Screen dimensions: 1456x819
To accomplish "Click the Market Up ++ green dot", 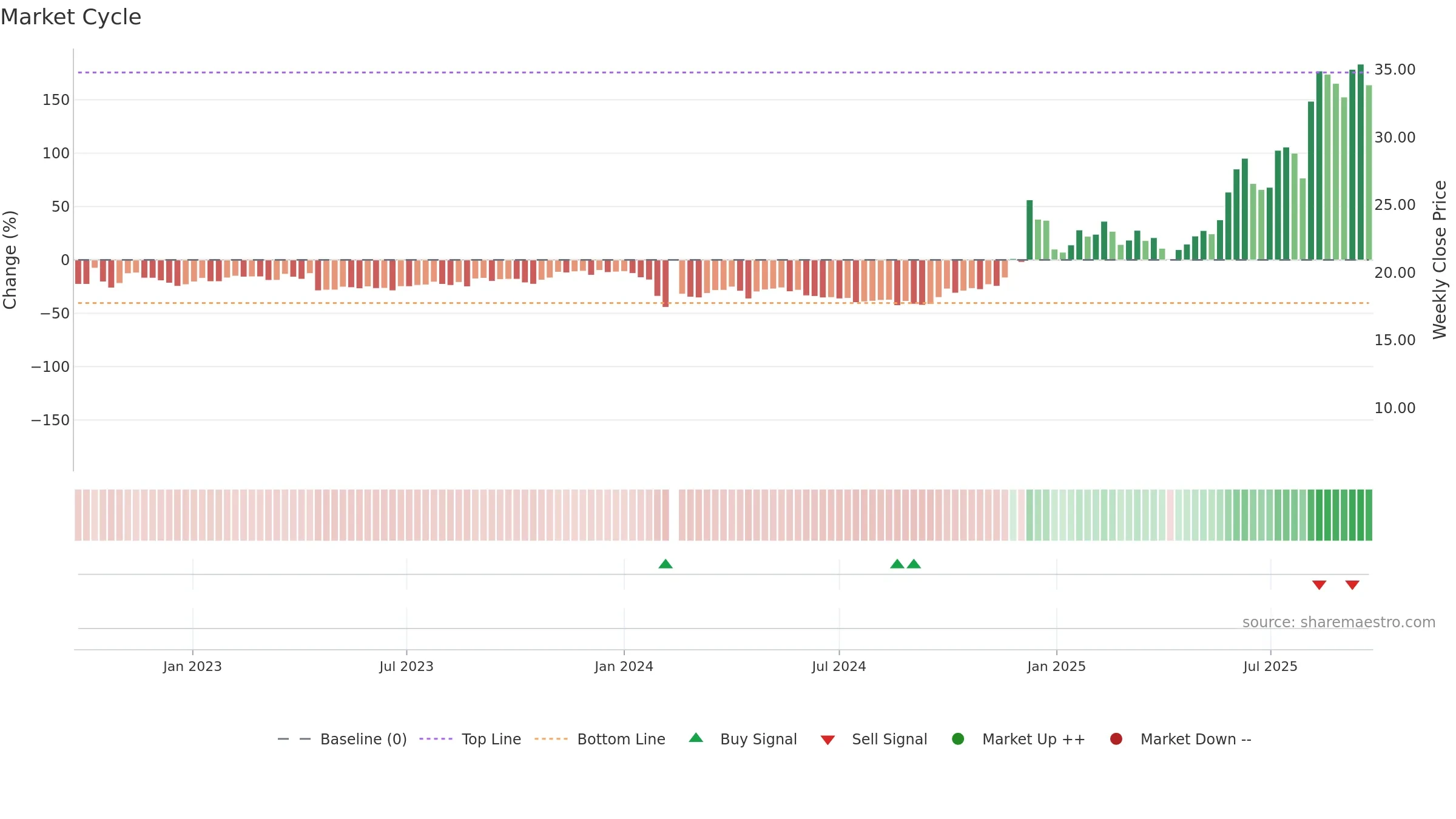I will coord(958,739).
